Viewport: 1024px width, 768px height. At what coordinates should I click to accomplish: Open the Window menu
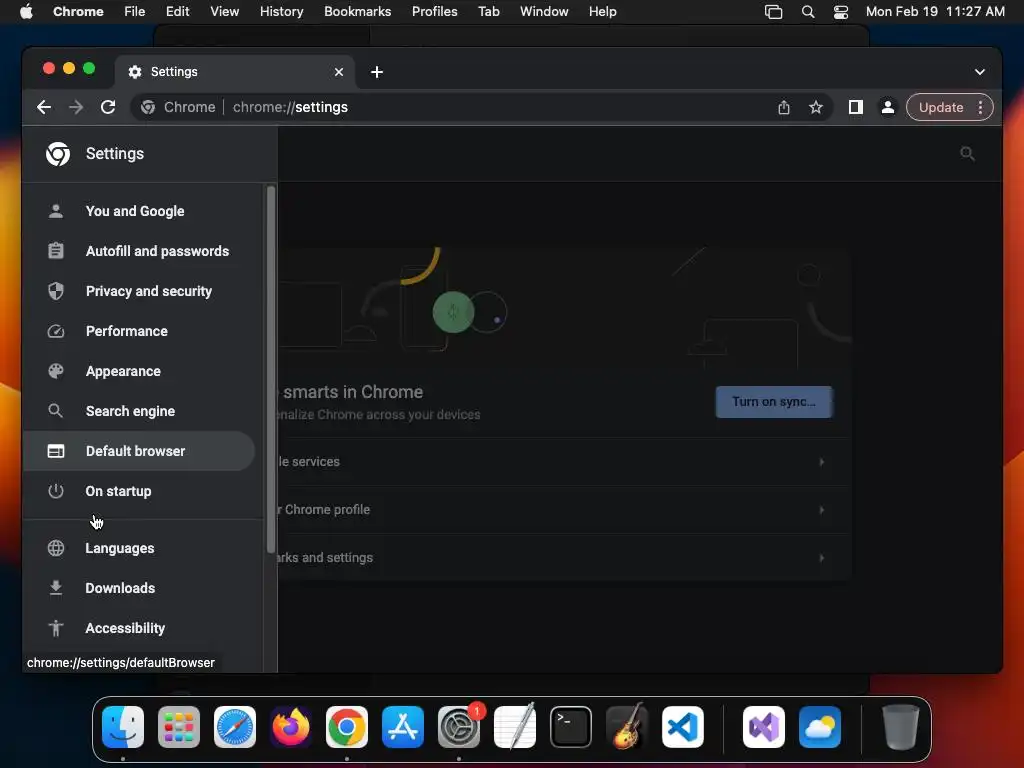click(x=544, y=12)
